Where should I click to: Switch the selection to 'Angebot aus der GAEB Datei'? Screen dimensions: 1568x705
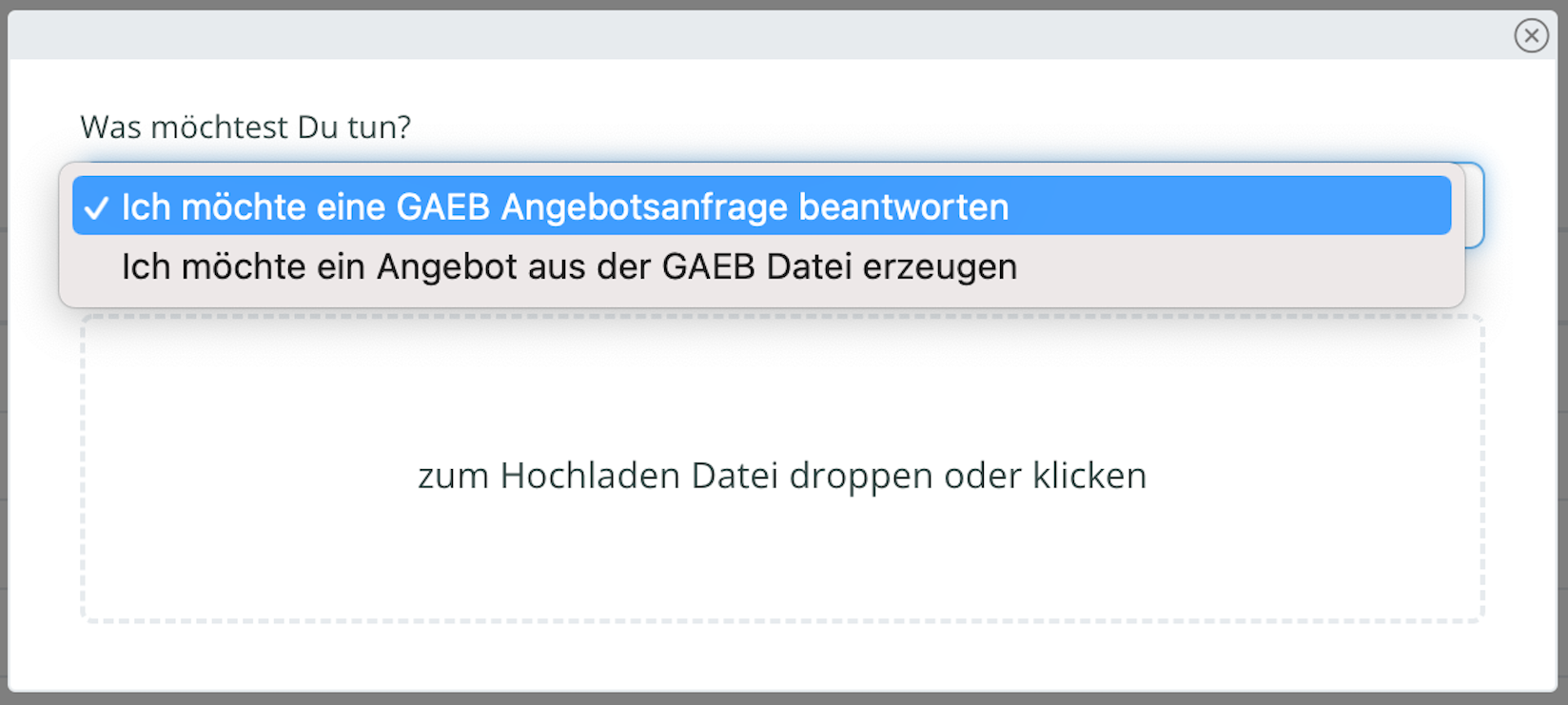[x=761, y=266]
